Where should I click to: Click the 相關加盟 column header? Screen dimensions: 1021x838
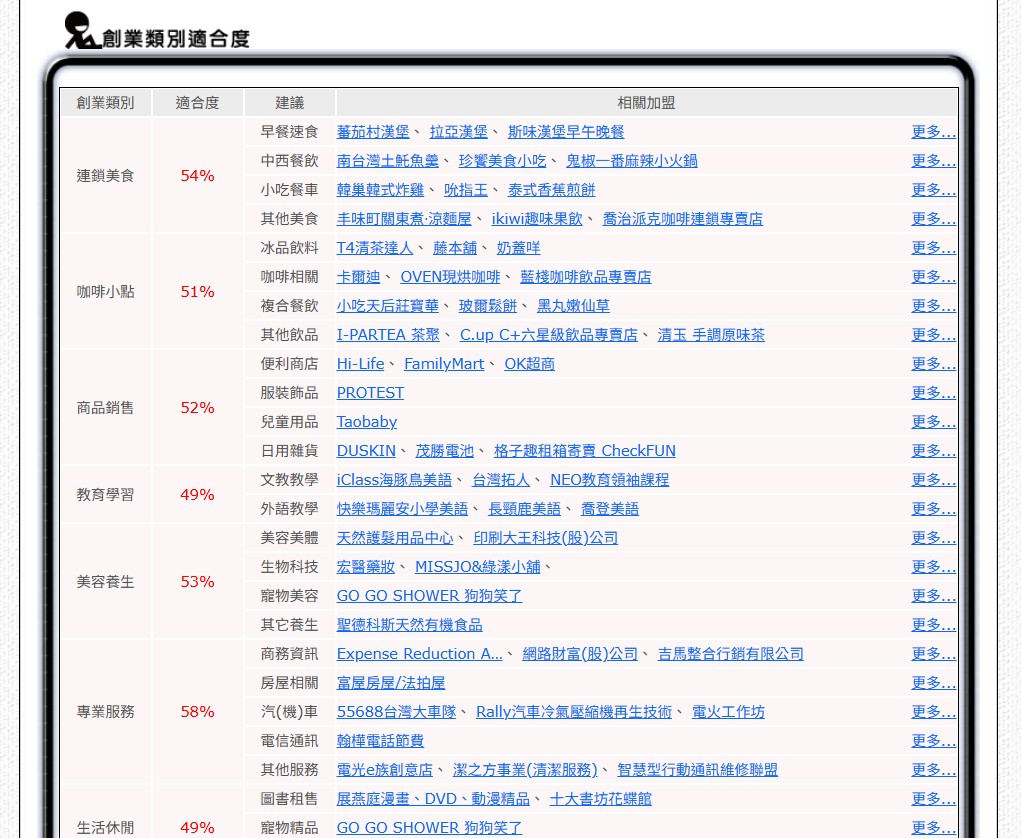(x=646, y=103)
